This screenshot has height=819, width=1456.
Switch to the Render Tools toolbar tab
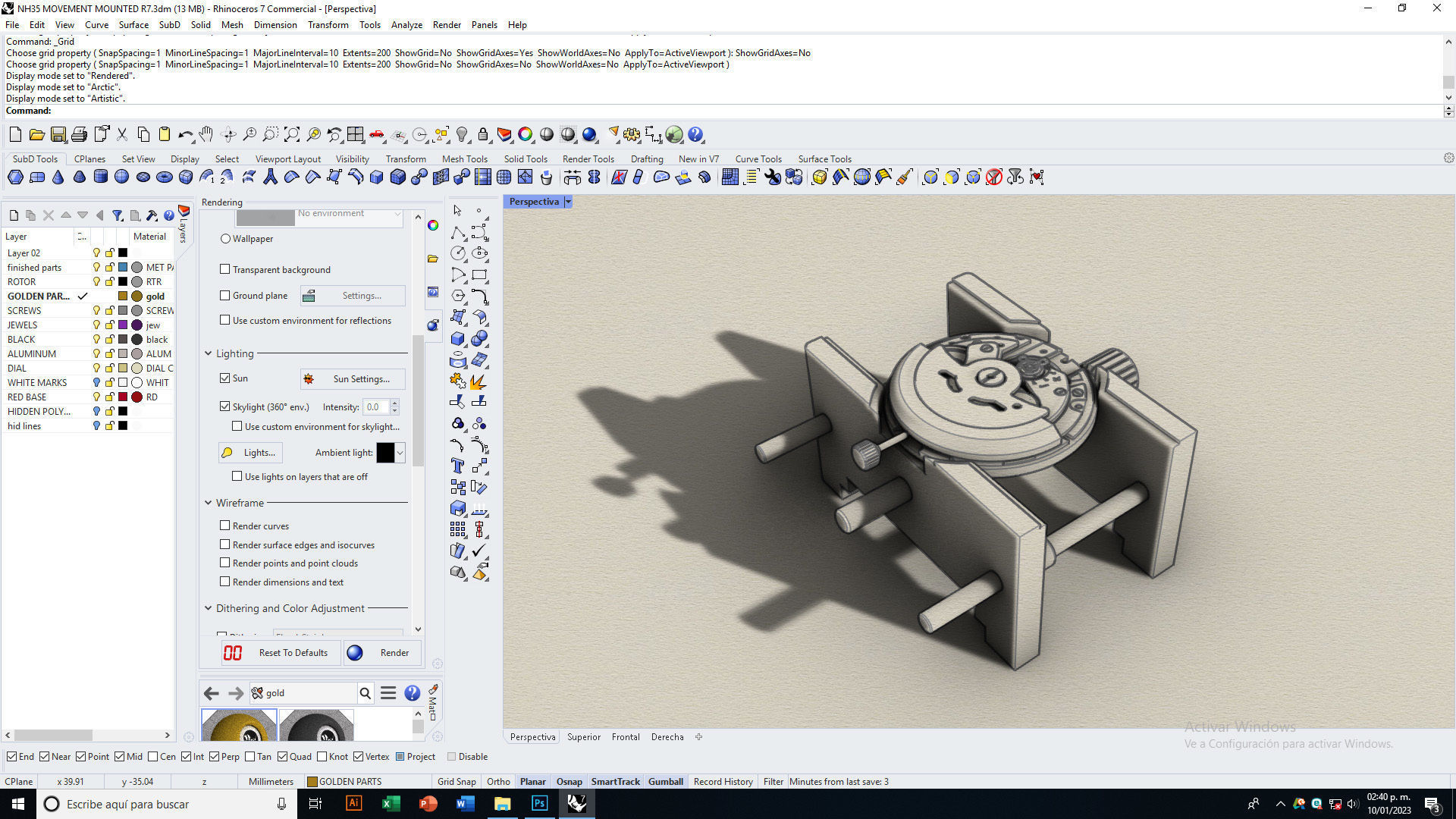(x=588, y=159)
